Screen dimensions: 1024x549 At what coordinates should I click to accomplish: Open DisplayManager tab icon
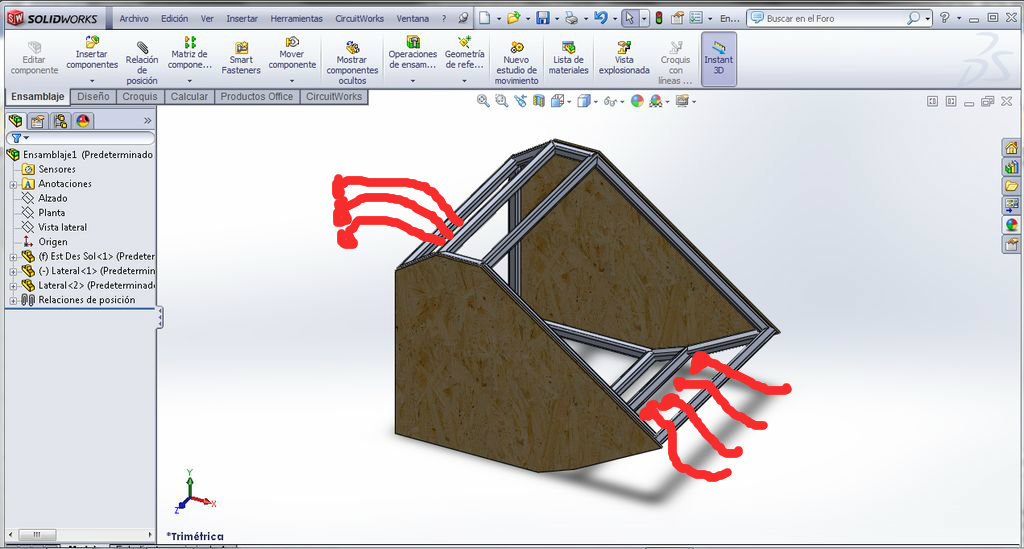(83, 121)
